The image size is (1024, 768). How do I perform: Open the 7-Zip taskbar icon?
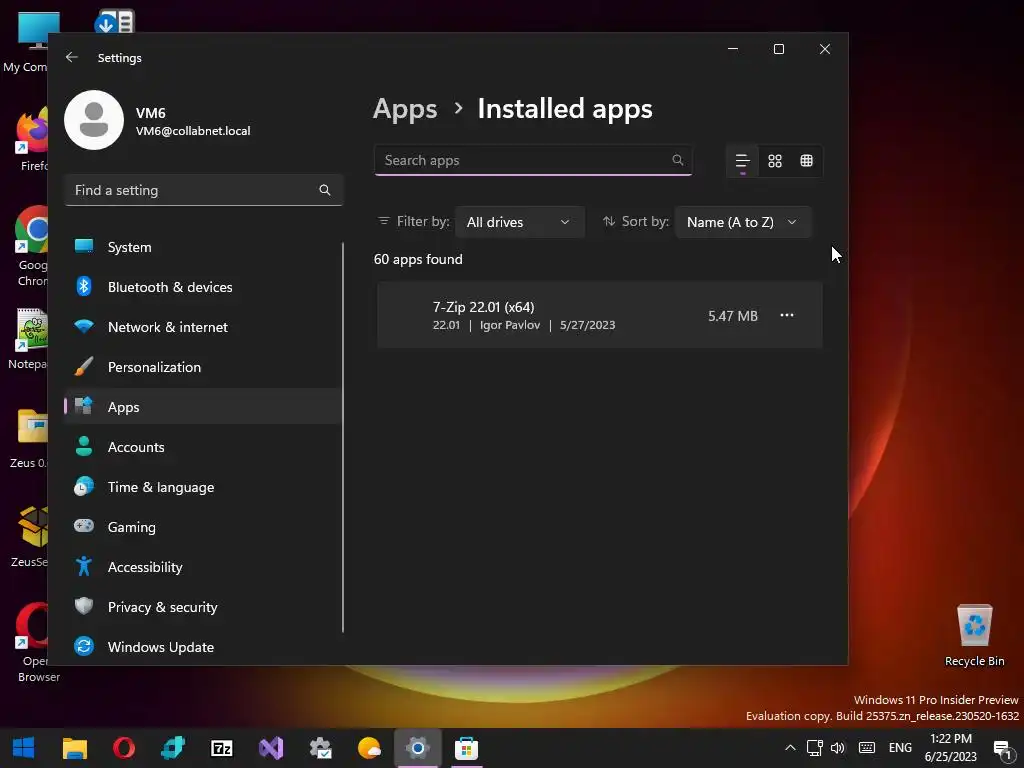pos(221,748)
